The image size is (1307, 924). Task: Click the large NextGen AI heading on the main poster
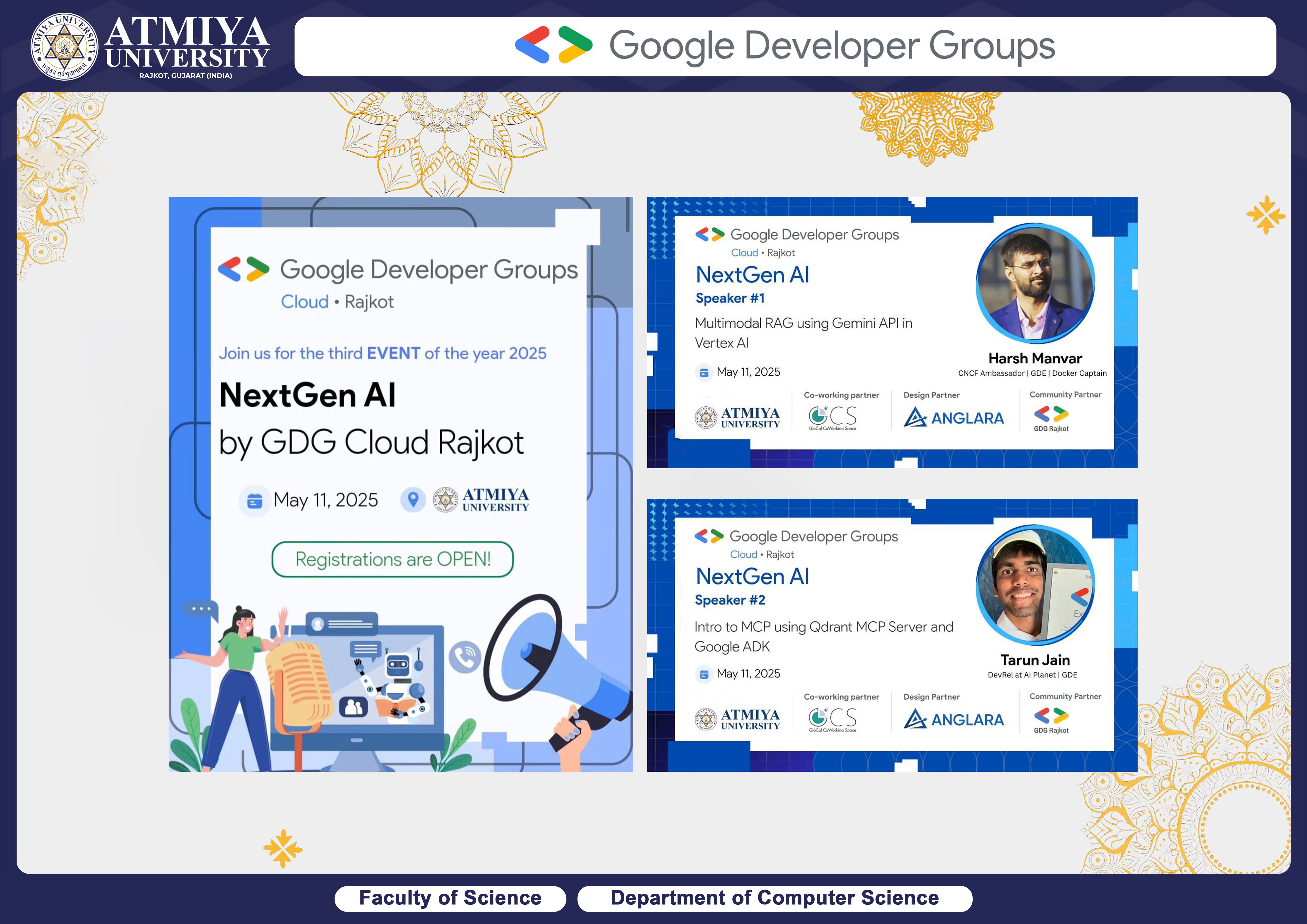307,395
